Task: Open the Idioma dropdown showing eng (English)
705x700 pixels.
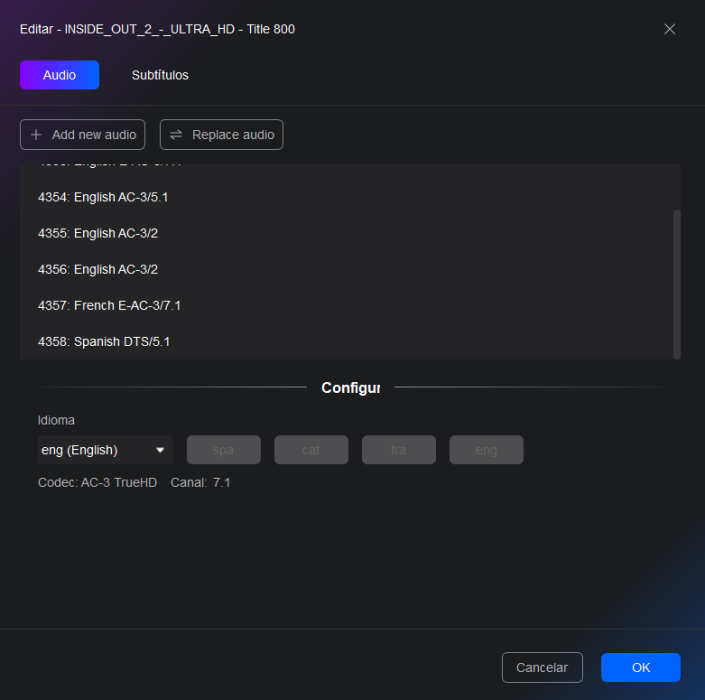Action: point(105,450)
